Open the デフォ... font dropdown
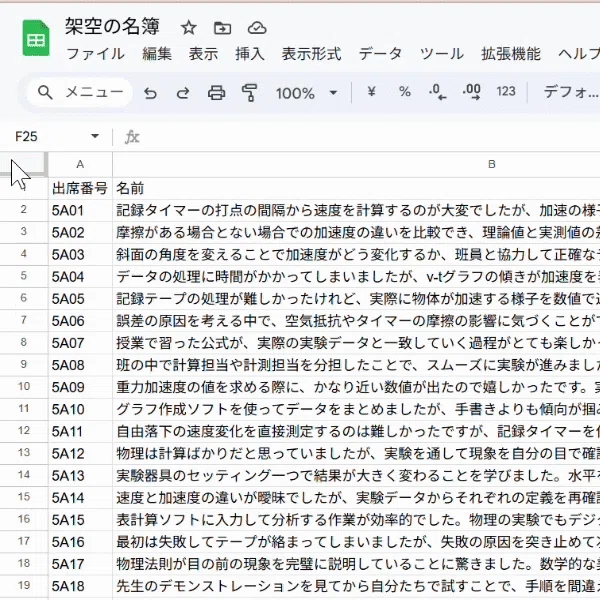 (571, 92)
